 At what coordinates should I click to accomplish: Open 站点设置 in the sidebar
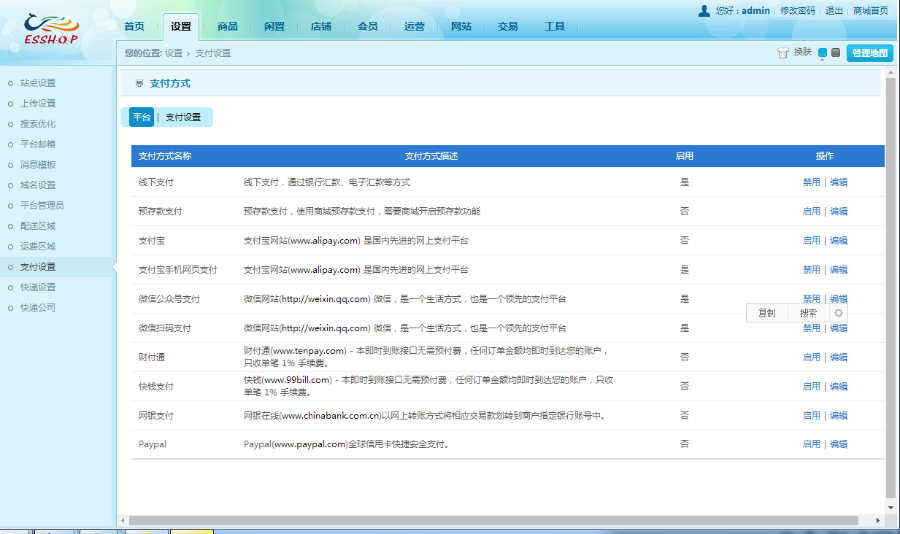pos(38,83)
